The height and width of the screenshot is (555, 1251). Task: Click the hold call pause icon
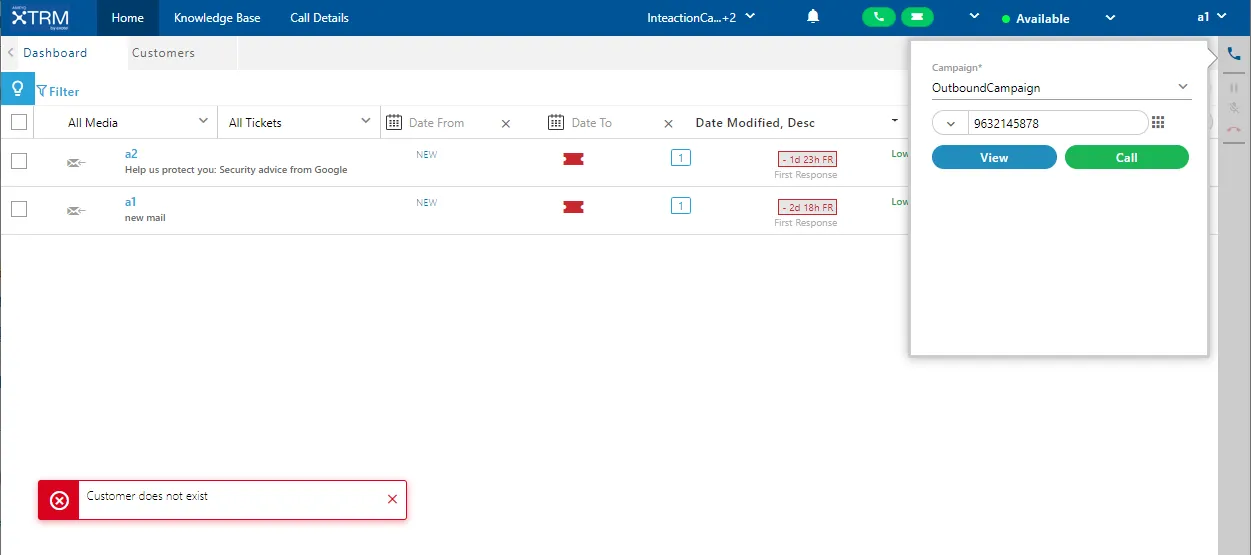[1234, 88]
